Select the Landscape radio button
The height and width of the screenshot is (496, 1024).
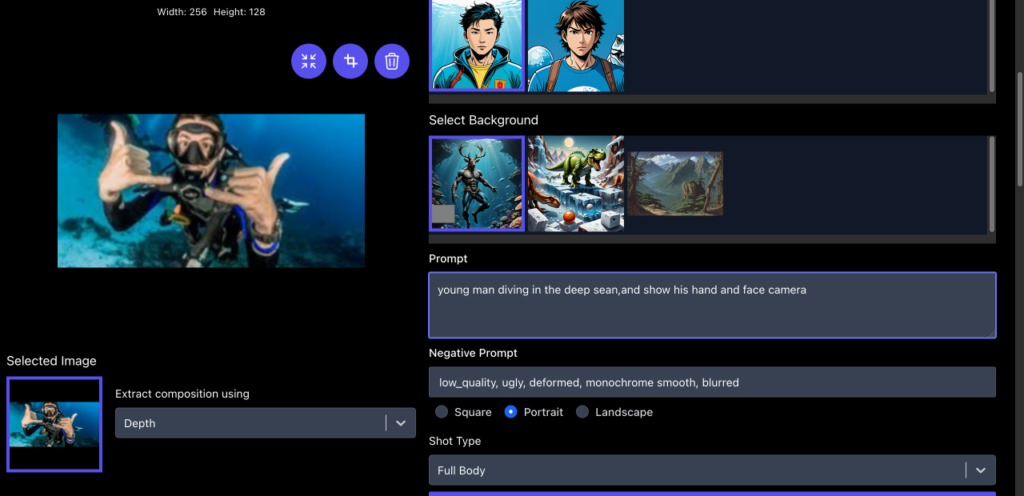coord(582,412)
